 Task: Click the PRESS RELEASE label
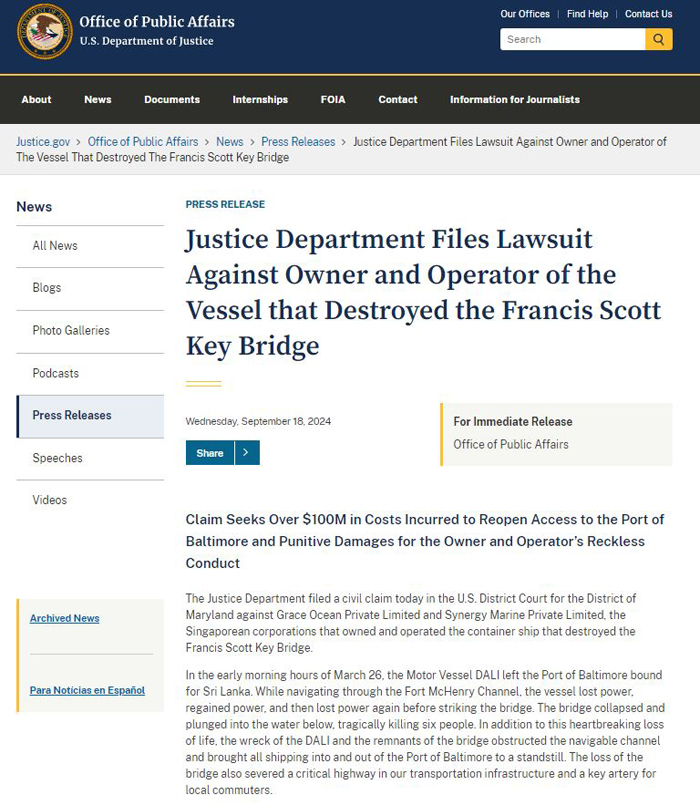pos(225,204)
